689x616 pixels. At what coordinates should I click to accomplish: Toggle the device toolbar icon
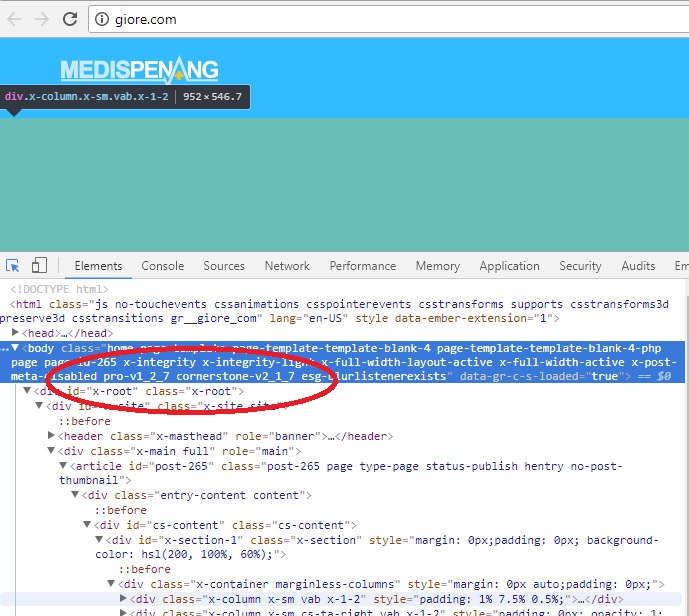(x=40, y=265)
